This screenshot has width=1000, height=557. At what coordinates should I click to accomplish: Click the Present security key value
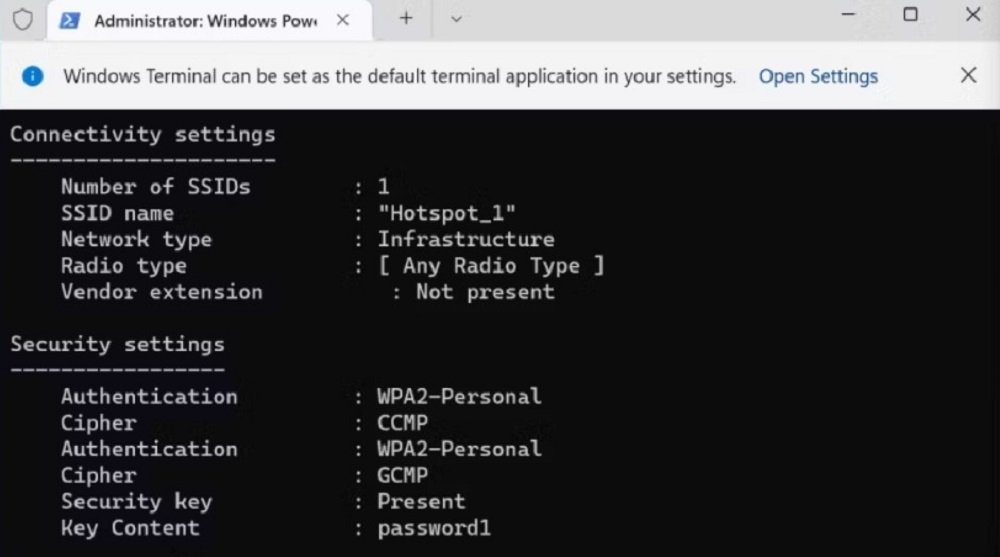click(421, 501)
